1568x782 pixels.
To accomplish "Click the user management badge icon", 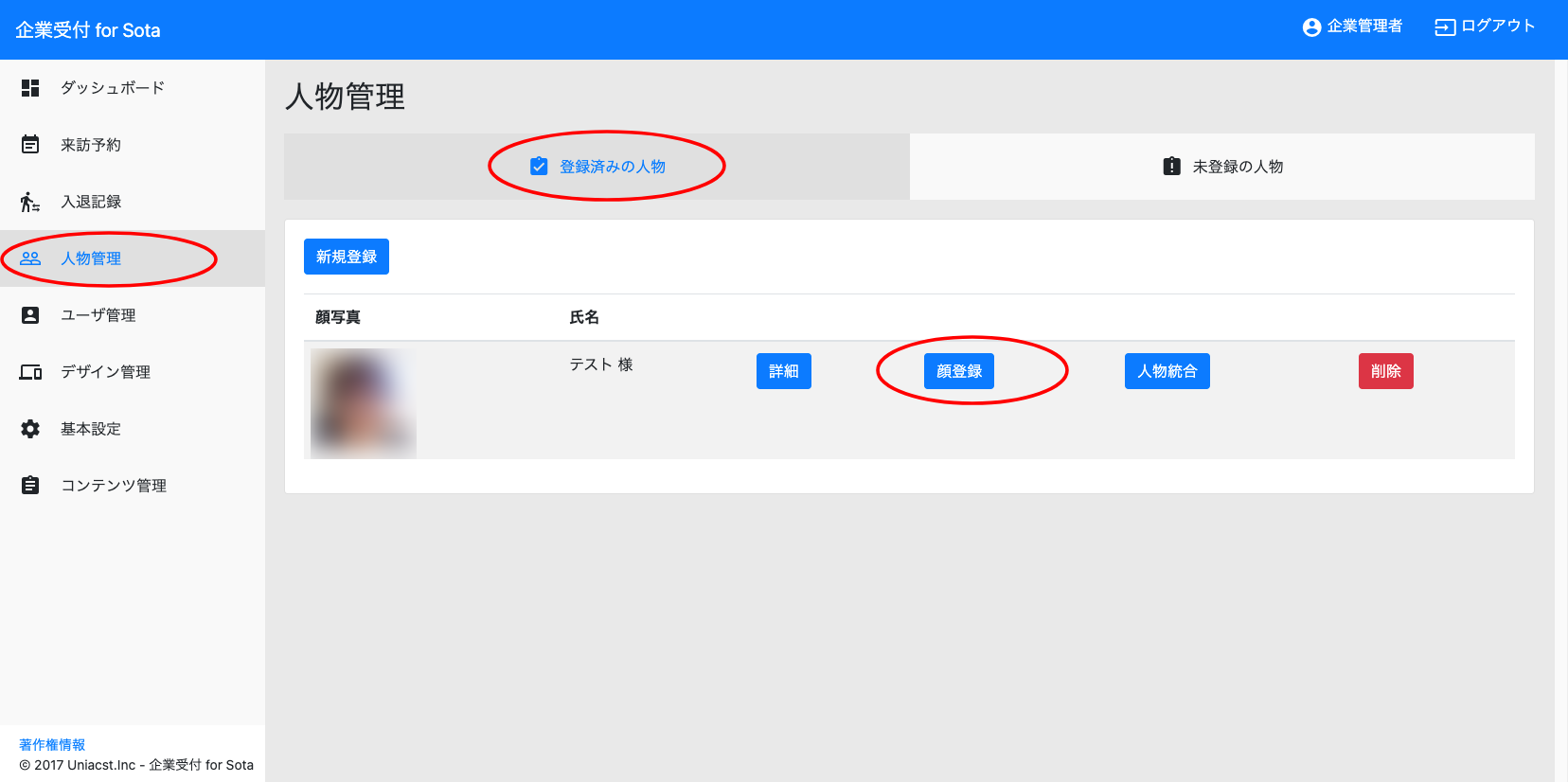I will coord(30,315).
